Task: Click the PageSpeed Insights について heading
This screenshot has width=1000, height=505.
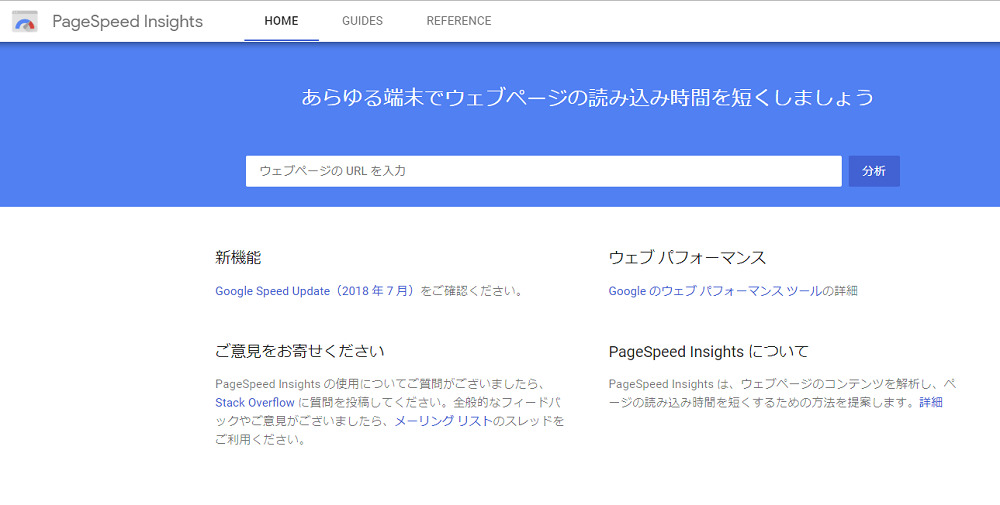Action: pos(708,351)
